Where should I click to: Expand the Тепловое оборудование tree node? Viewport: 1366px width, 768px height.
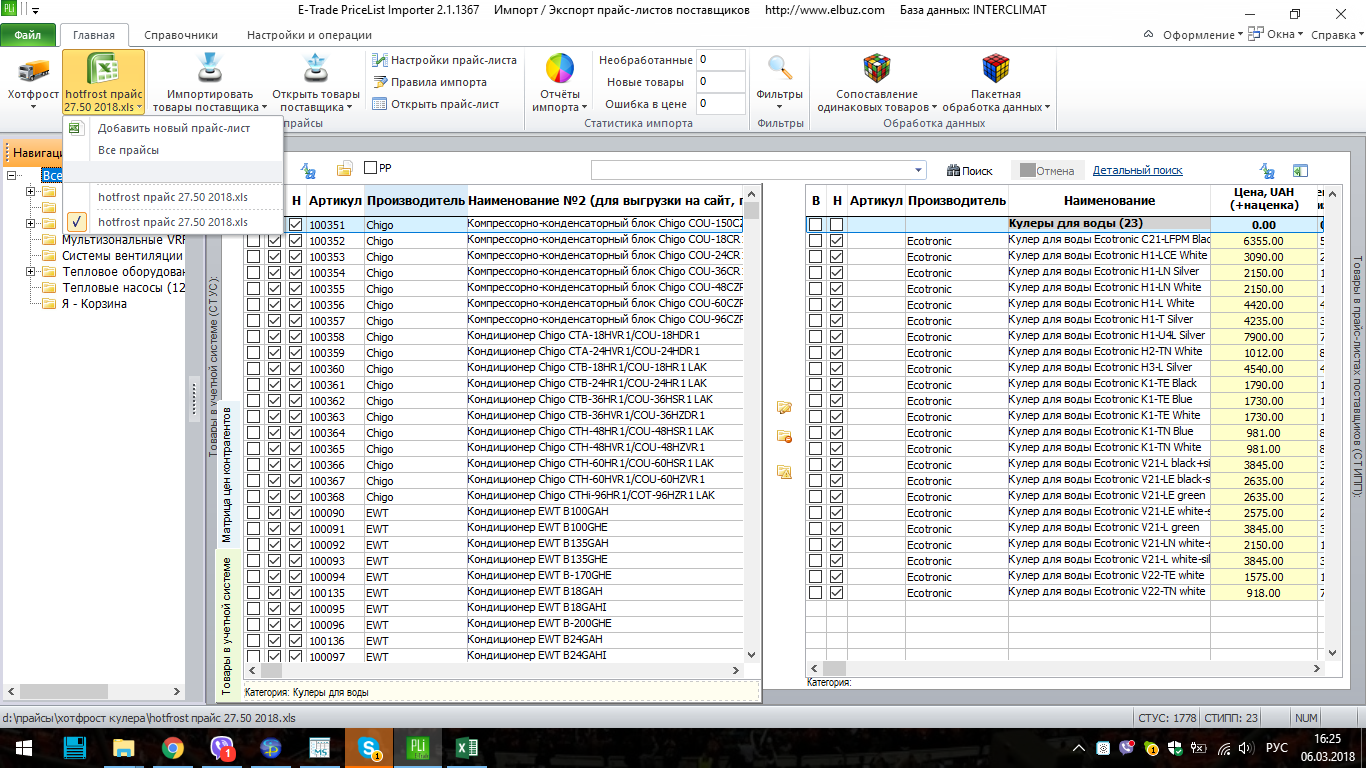(x=31, y=272)
